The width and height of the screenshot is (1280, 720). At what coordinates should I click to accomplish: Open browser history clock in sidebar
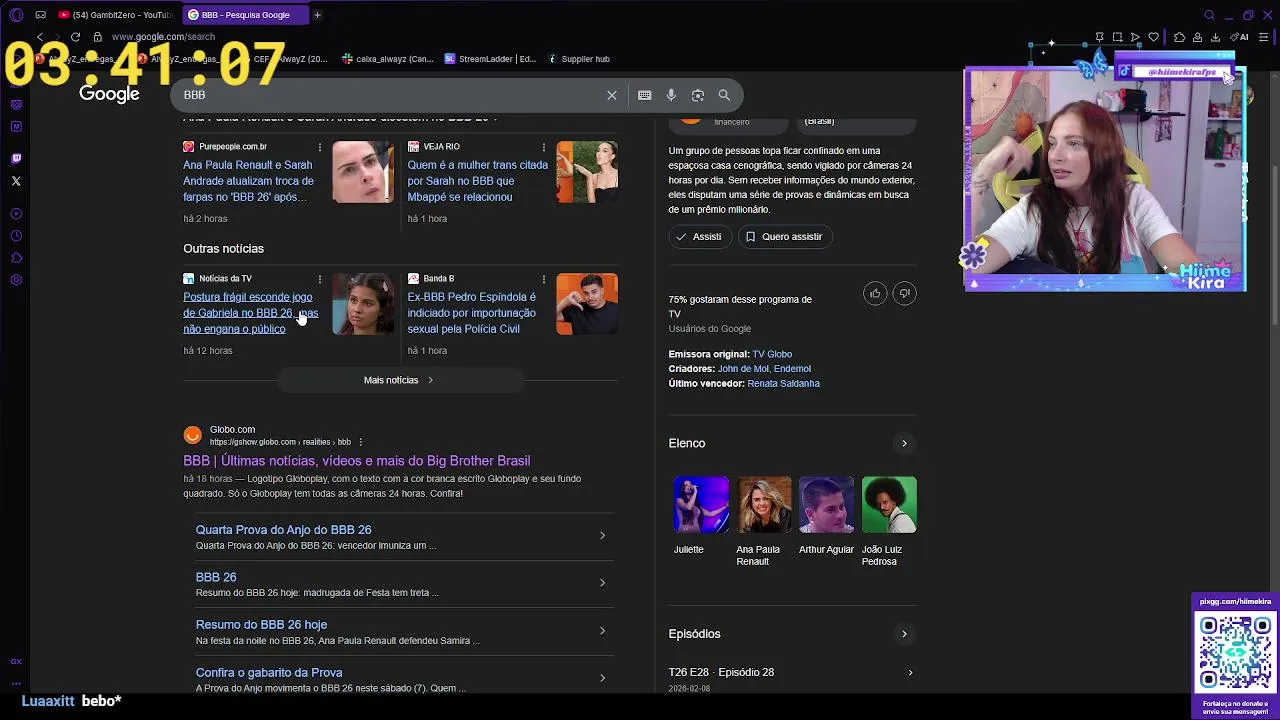16,236
